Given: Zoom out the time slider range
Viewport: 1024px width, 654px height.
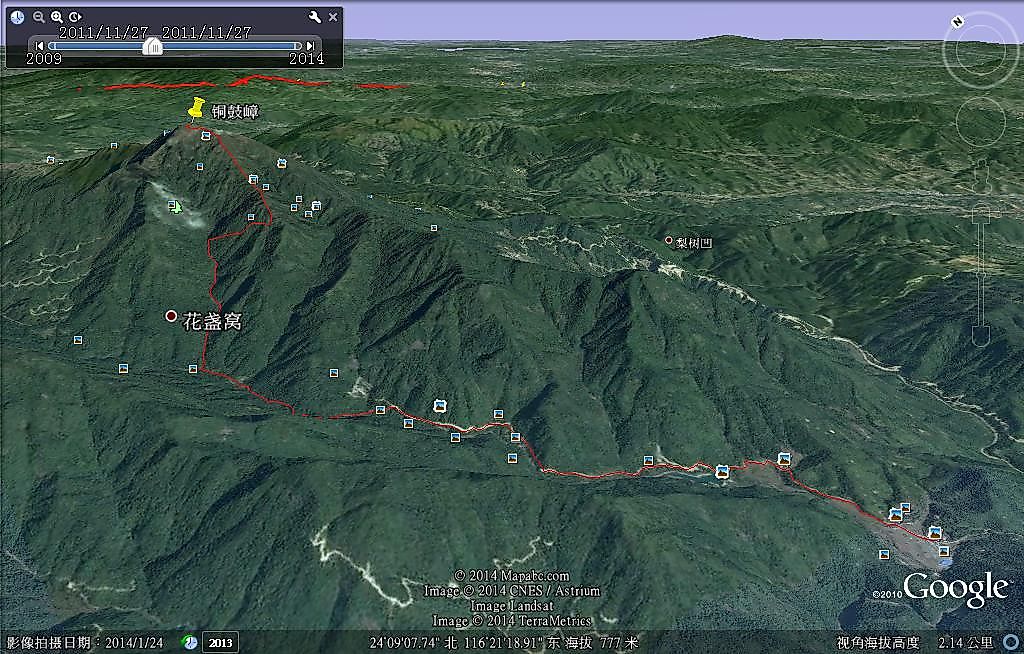Looking at the screenshot, I should pos(39,17).
